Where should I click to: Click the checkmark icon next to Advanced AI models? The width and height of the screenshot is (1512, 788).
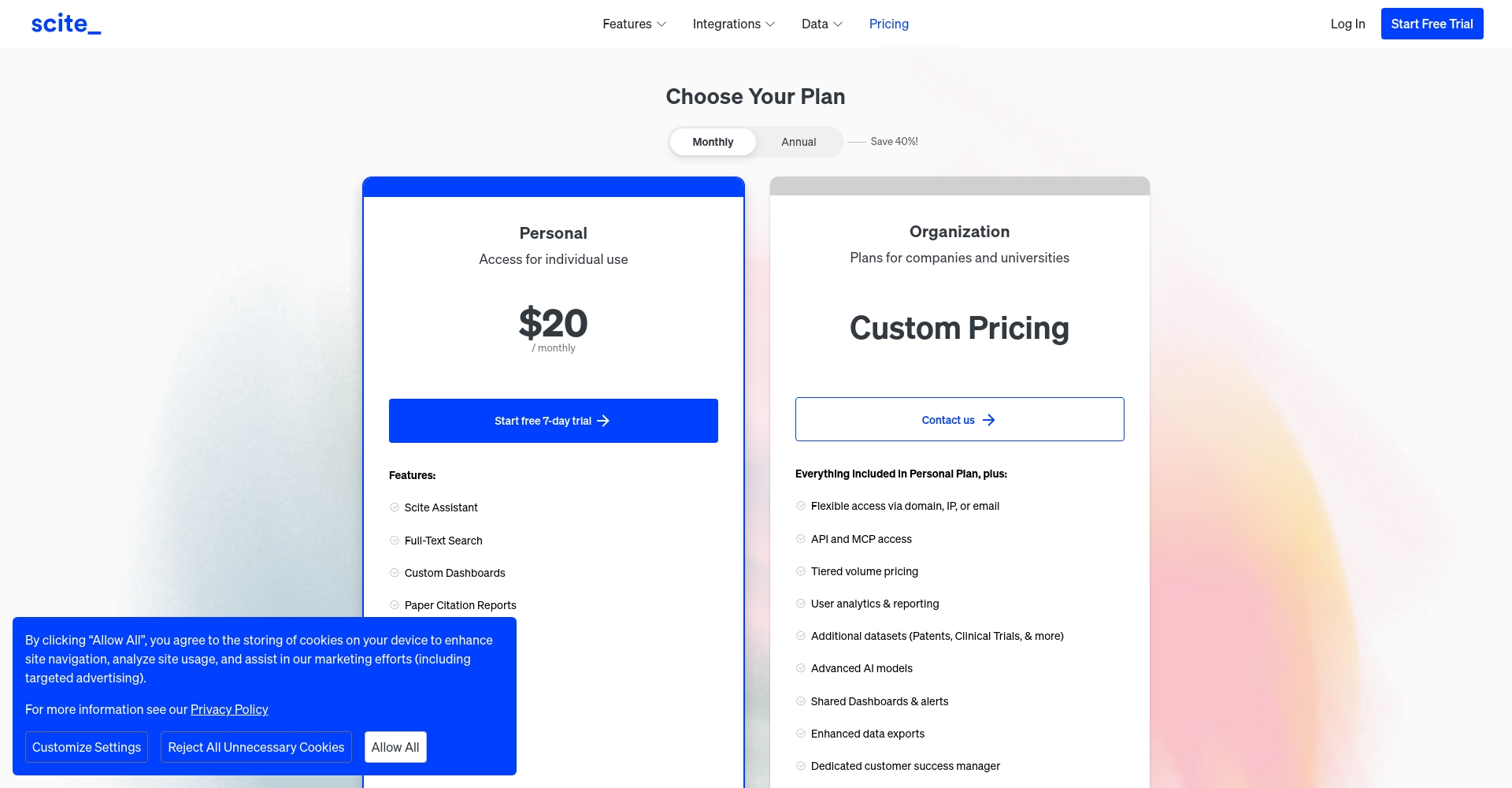coord(801,668)
